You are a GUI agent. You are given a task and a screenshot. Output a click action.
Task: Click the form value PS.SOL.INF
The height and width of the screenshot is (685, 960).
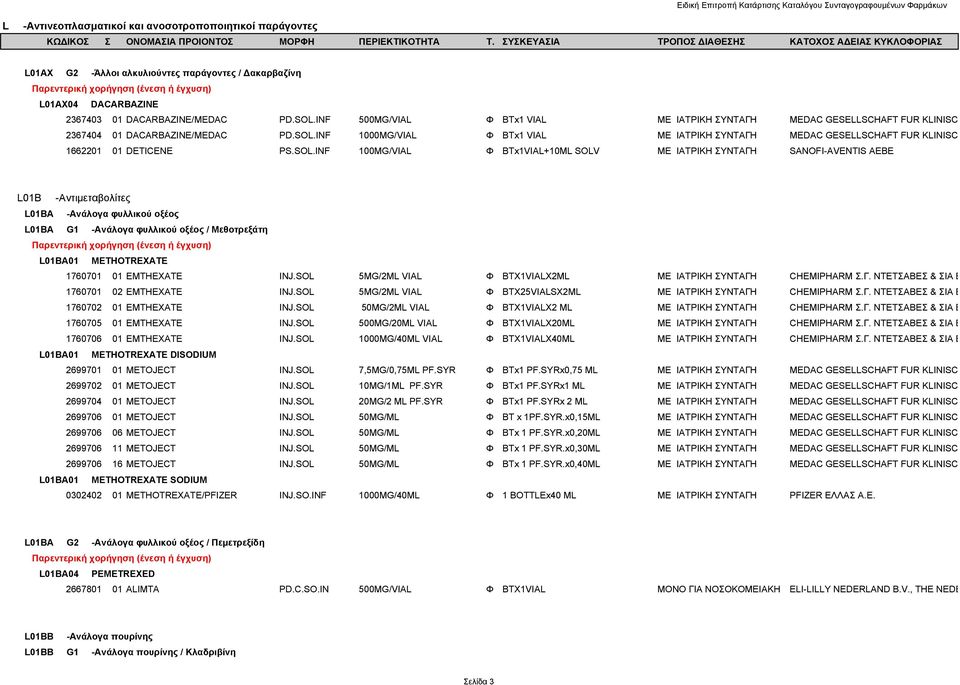pyautogui.click(x=304, y=151)
